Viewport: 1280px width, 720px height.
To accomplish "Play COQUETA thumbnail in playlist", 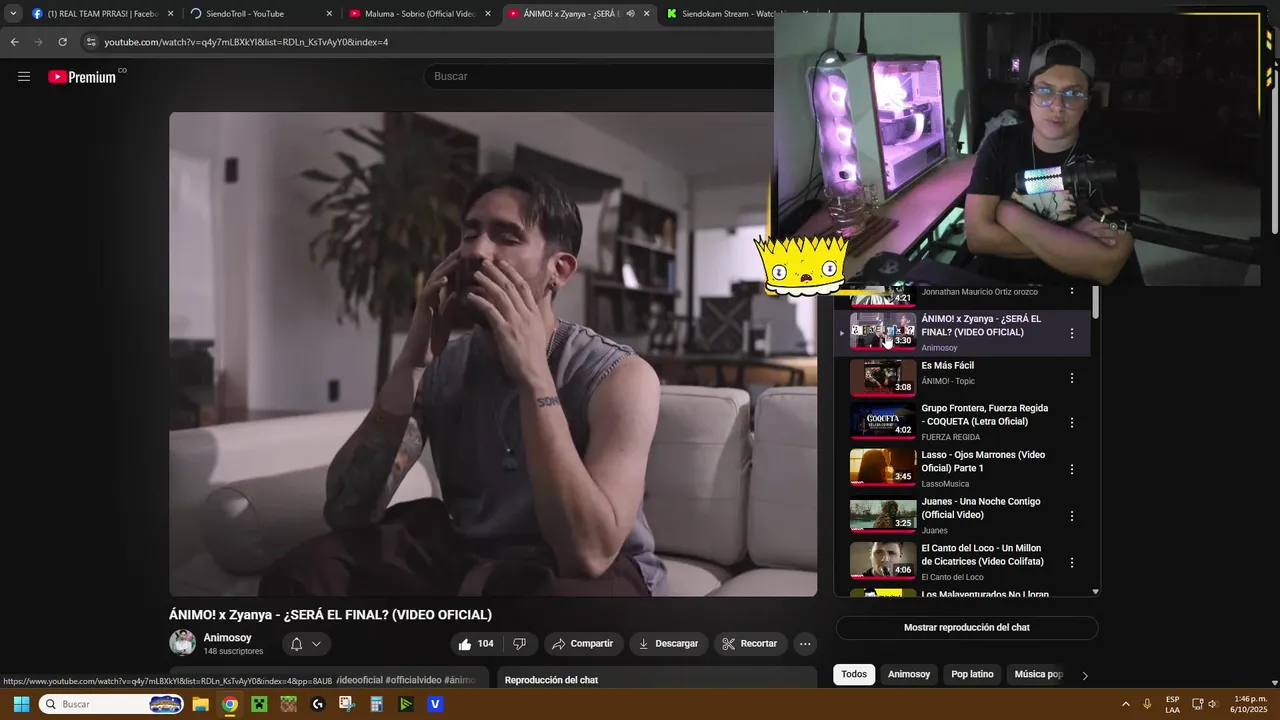I will [883, 421].
